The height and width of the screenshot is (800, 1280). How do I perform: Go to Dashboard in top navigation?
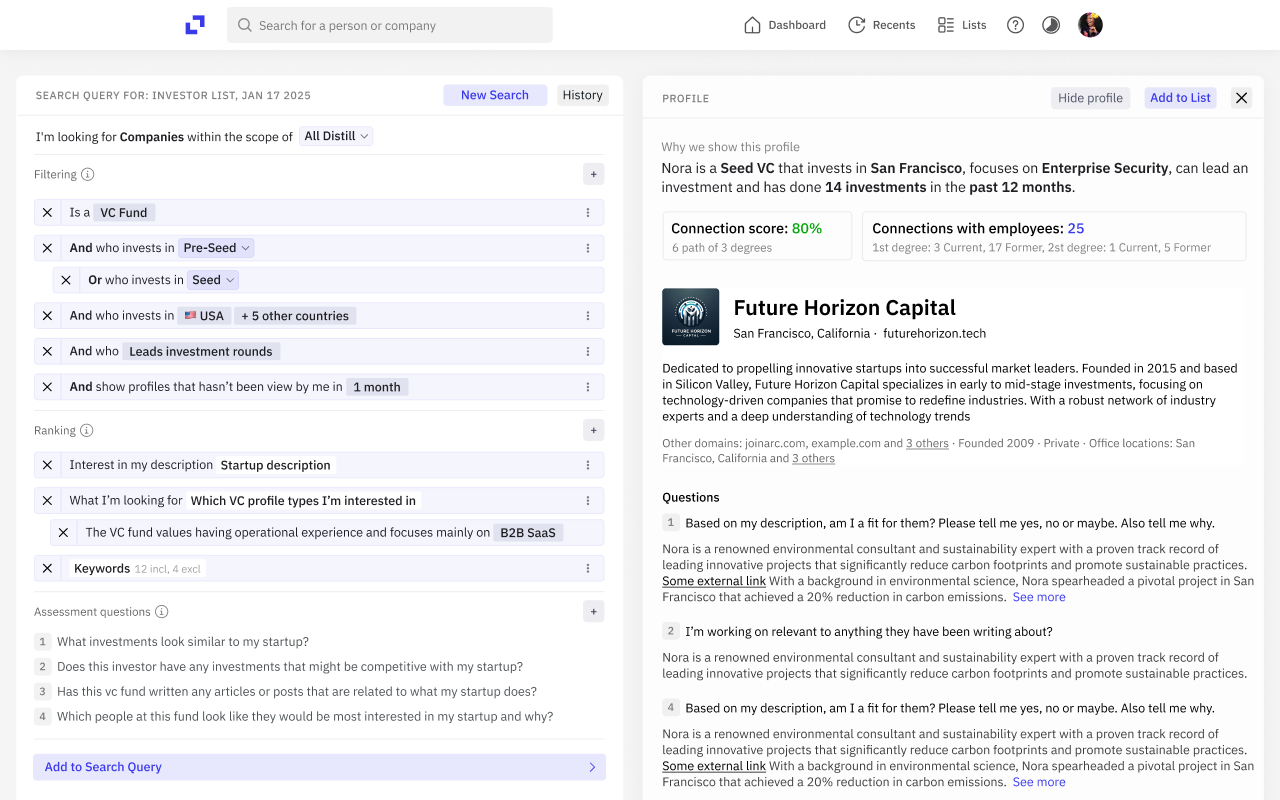click(785, 25)
